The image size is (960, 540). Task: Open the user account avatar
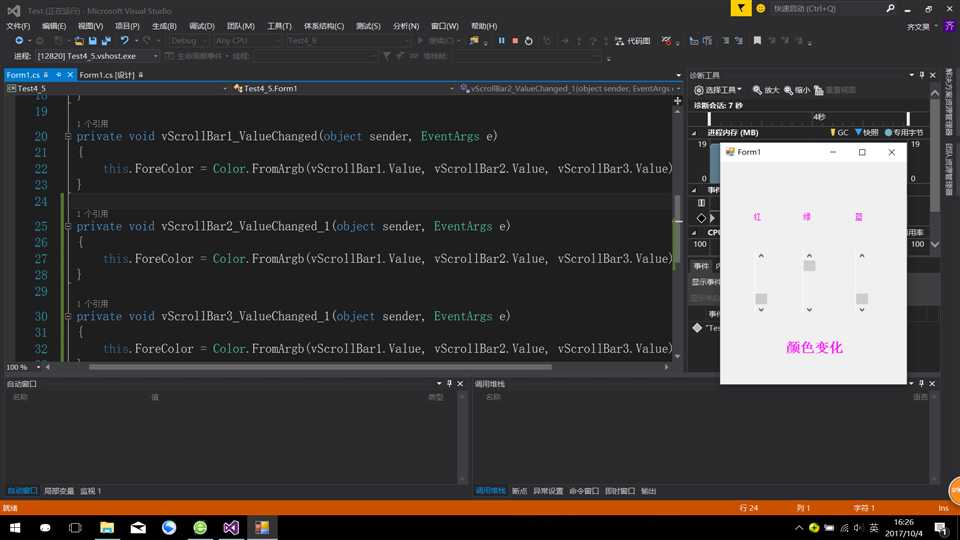[x=950, y=26]
